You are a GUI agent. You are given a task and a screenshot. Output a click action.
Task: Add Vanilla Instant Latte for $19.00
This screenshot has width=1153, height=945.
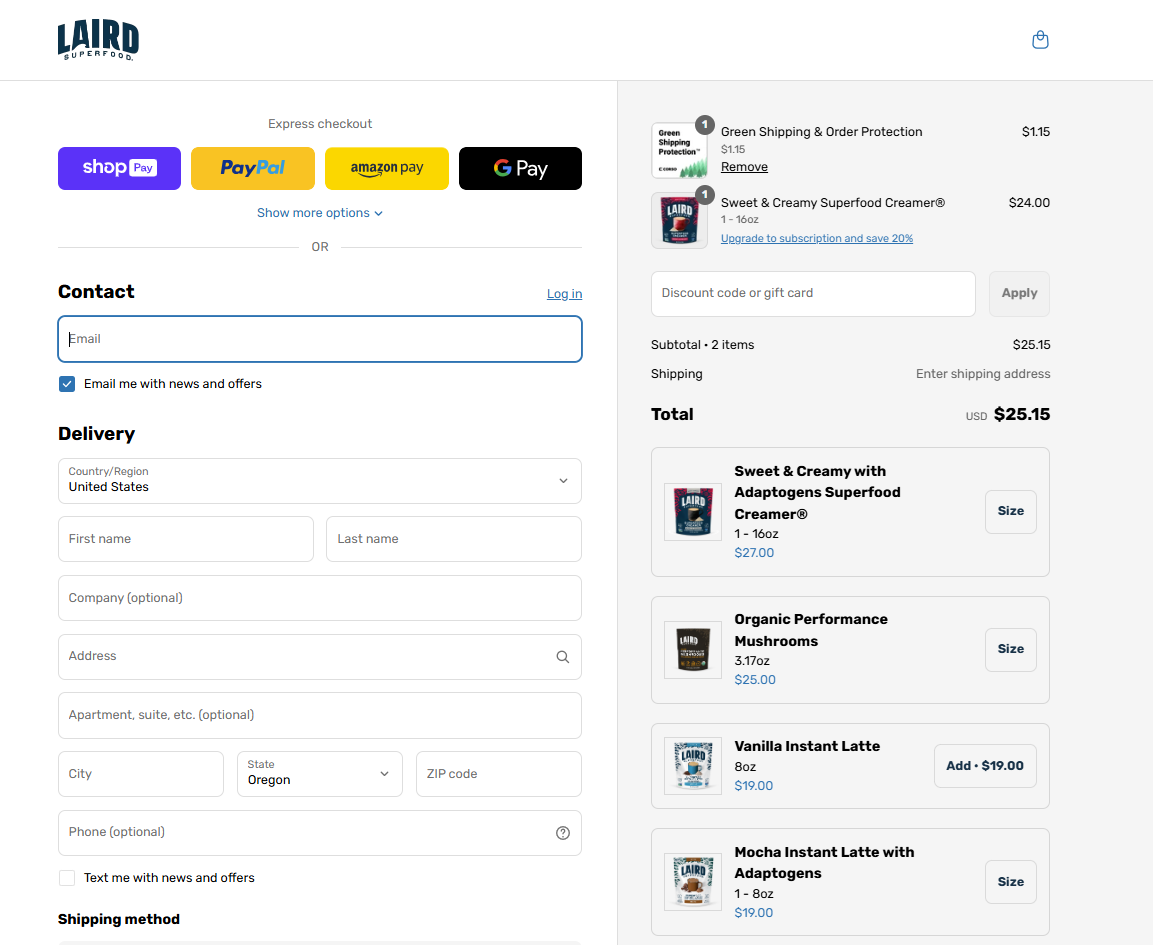[985, 766]
